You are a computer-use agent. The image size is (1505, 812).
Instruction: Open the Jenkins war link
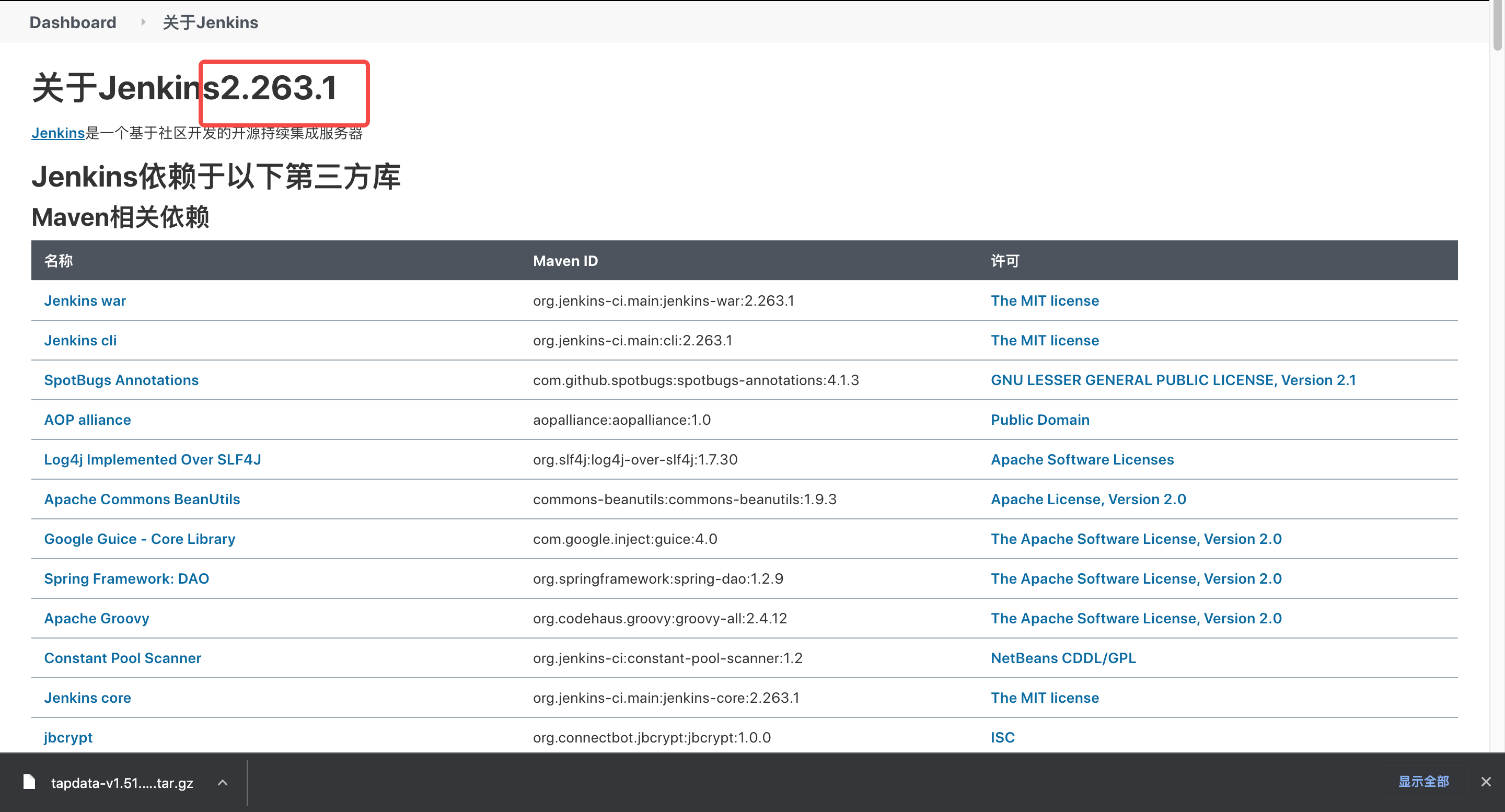point(85,301)
